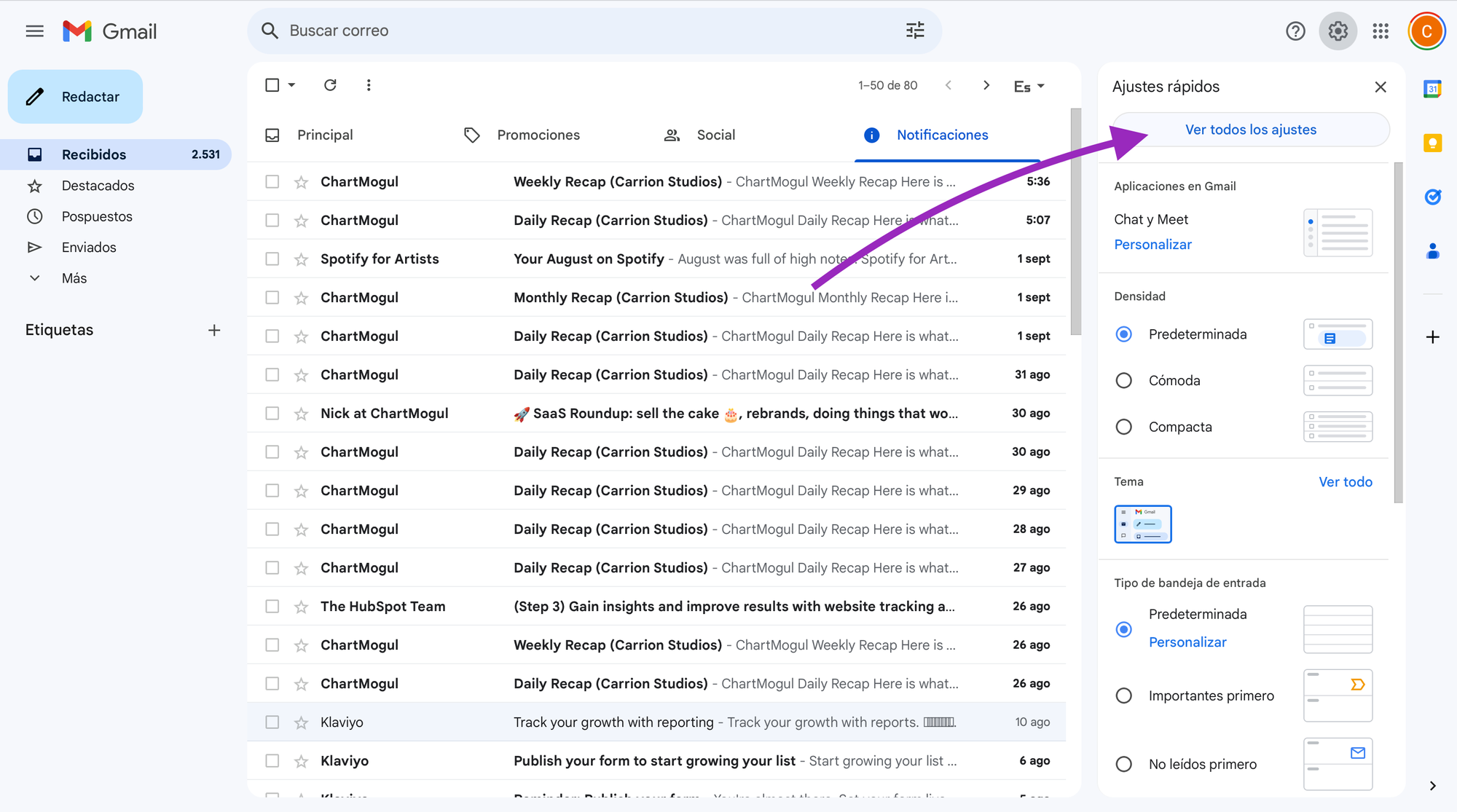This screenshot has height=812, width=1457.
Task: Open Google apps grid launcher
Action: point(1380,31)
